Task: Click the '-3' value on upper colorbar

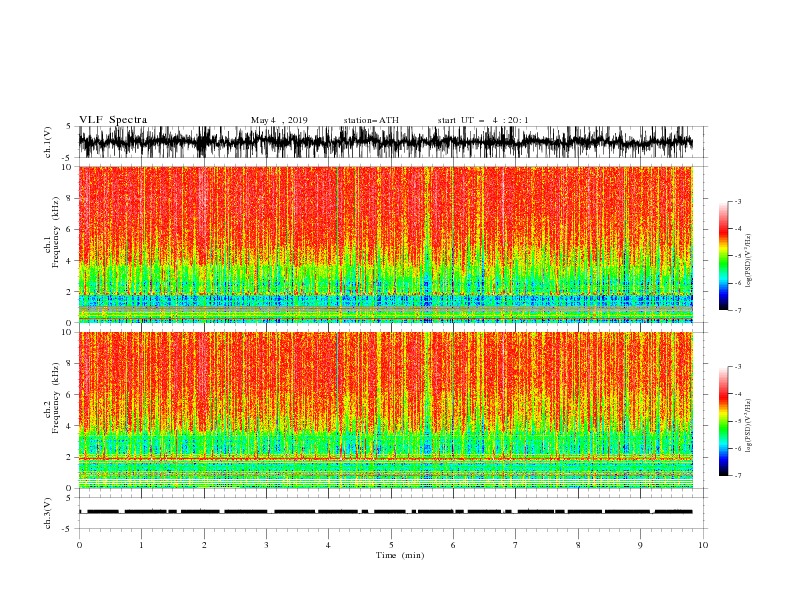Action: tap(737, 201)
